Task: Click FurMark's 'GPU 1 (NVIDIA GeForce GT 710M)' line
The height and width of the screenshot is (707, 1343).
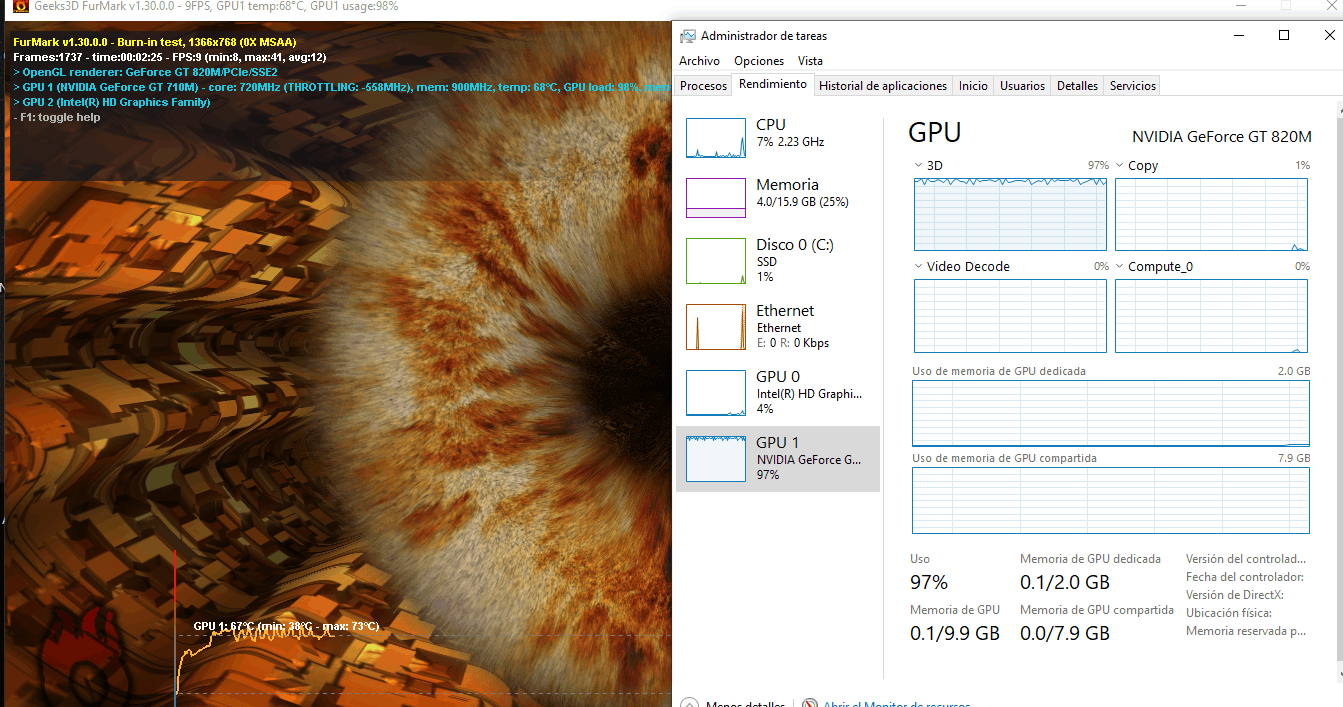Action: point(341,87)
